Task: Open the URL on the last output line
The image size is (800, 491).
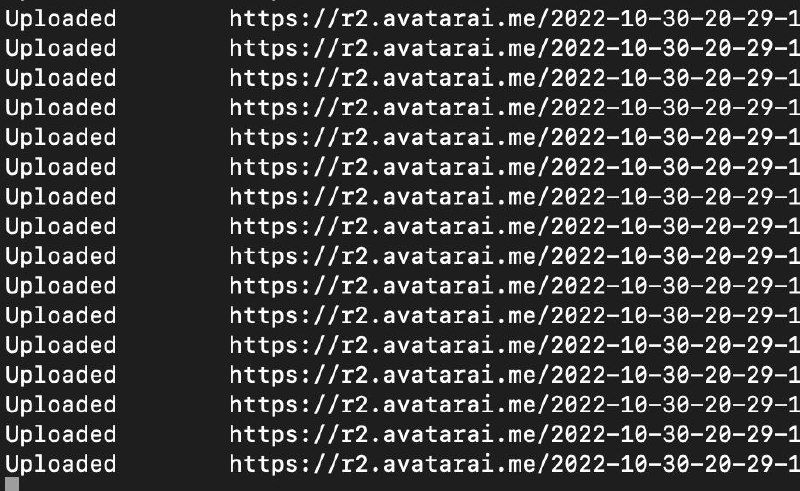Action: tap(515, 464)
